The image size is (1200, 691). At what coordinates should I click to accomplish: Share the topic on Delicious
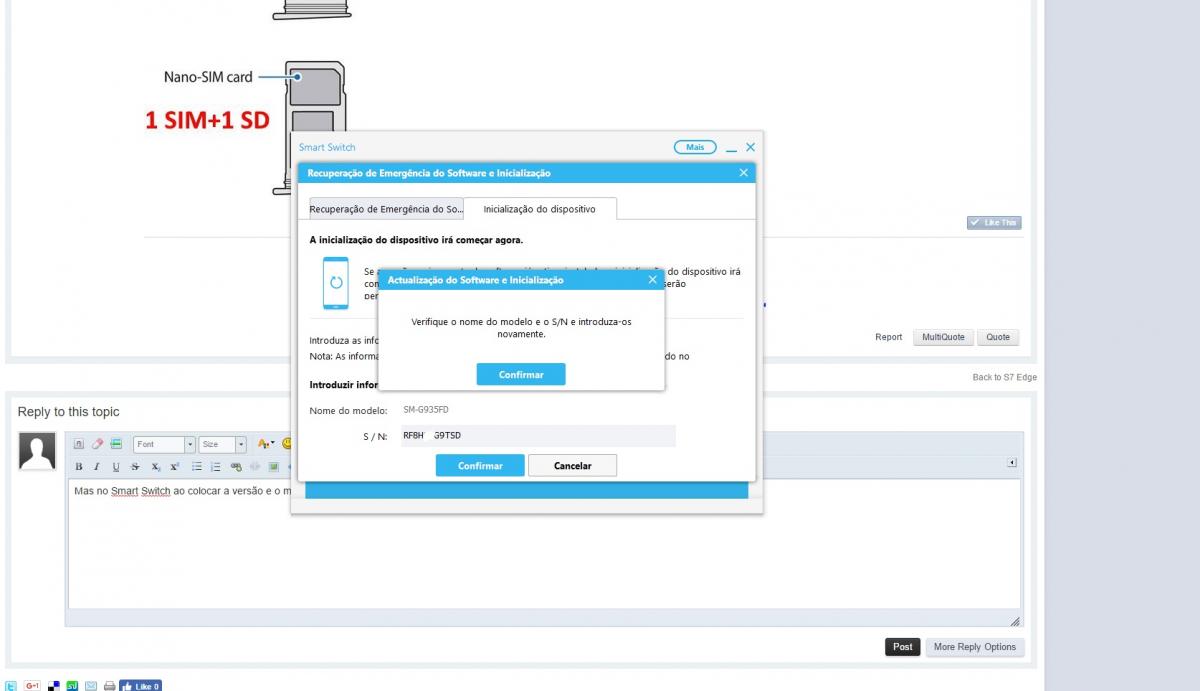(x=53, y=685)
